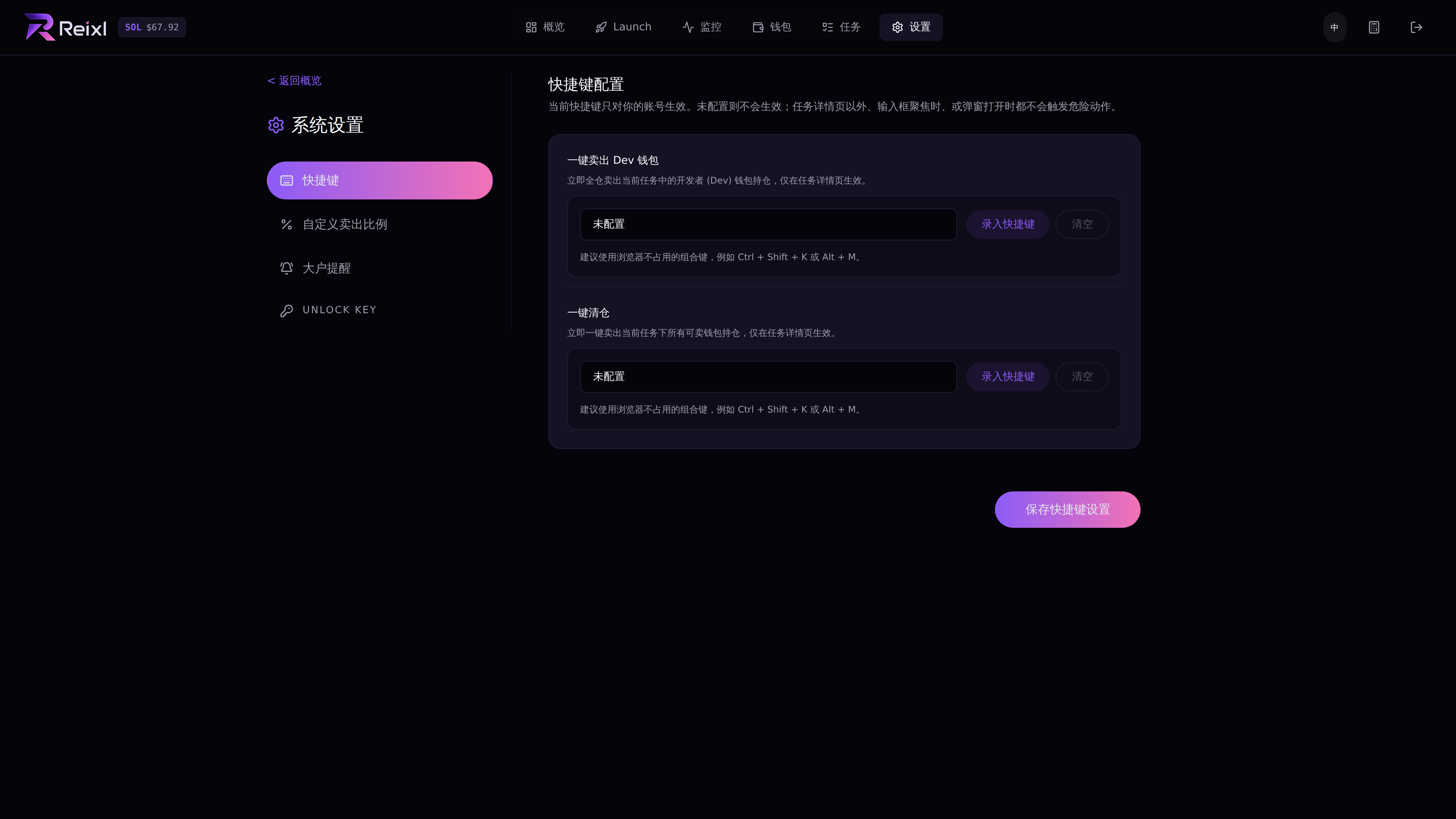Viewport: 1456px width, 819px height.
Task: Click the bell icon beside 大户提醒
Action: pos(287,268)
